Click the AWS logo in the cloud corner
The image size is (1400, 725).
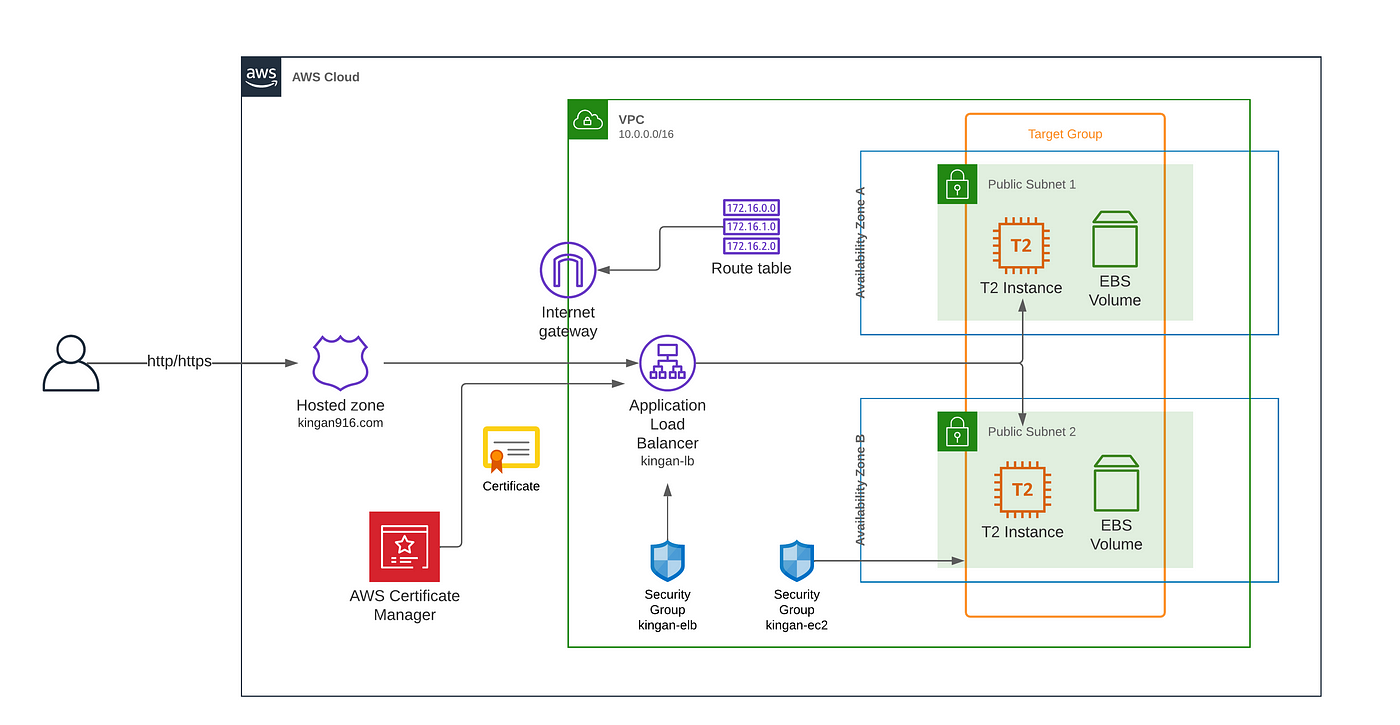[261, 77]
